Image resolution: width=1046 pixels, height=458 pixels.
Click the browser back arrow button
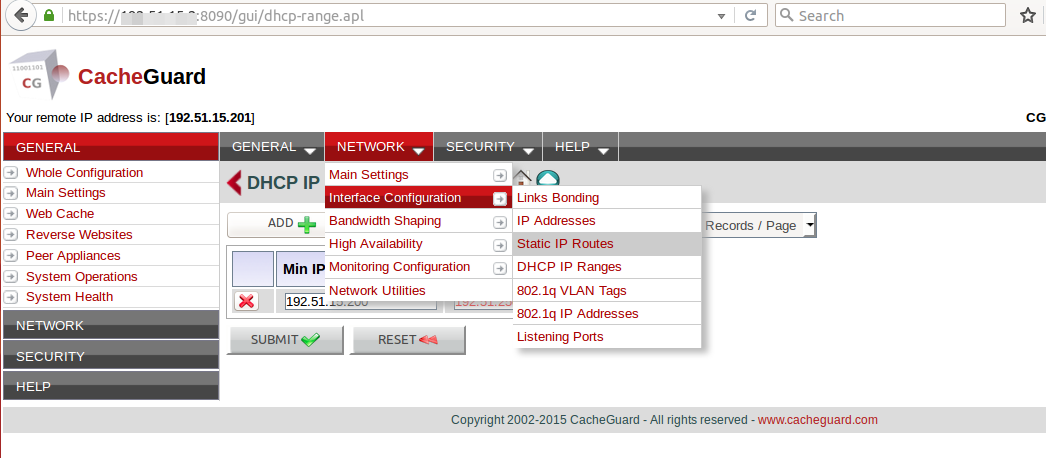21,15
